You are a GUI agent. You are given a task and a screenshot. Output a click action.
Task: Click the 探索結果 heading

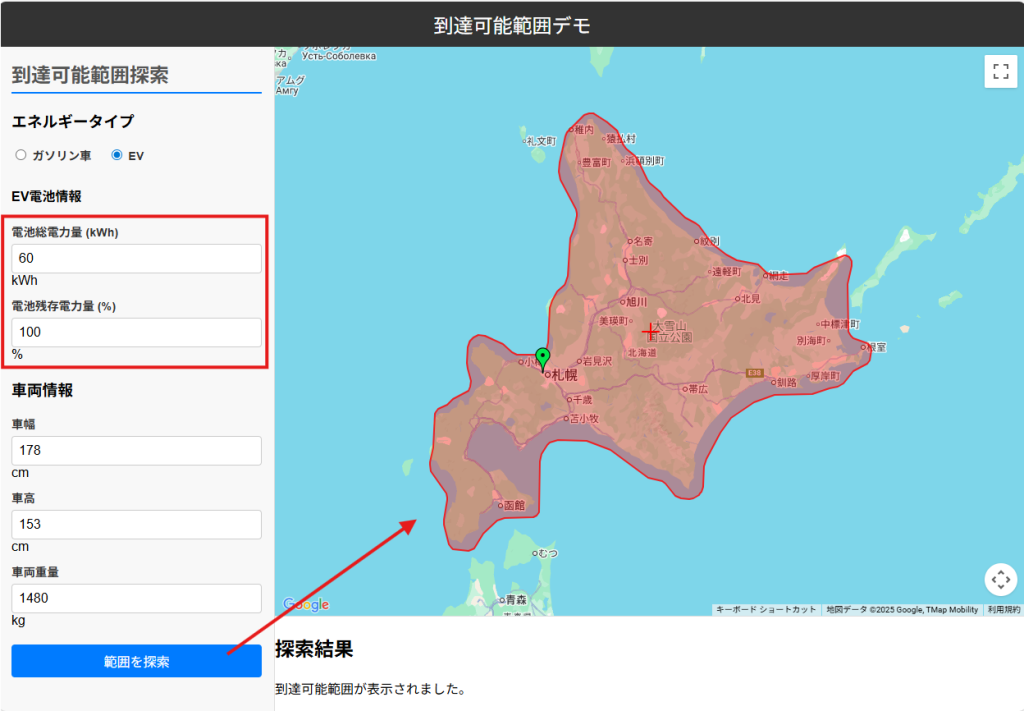pyautogui.click(x=314, y=649)
